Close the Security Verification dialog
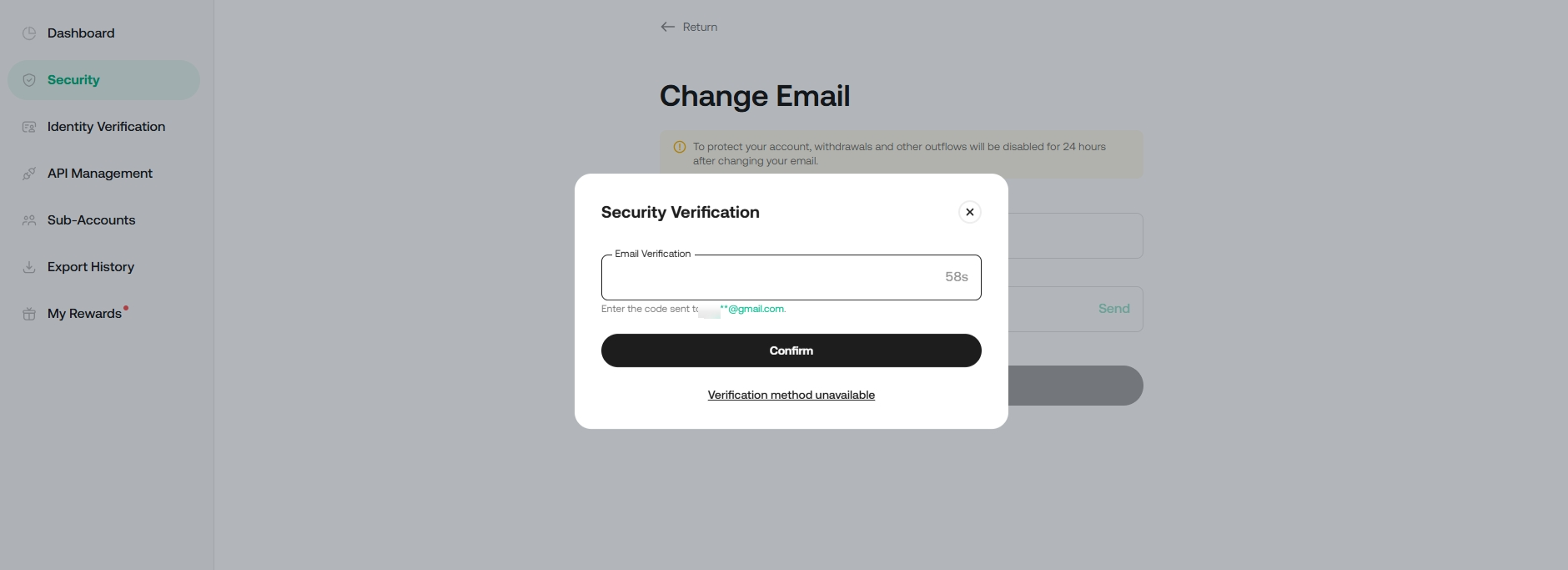The height and width of the screenshot is (570, 1568). 969,212
